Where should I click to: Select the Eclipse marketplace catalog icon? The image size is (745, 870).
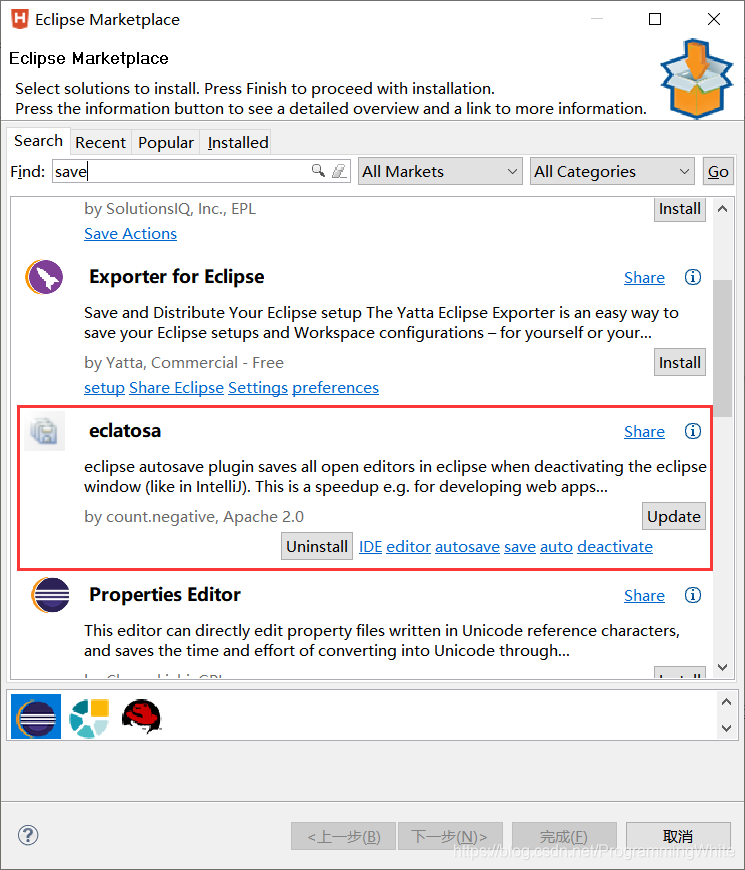click(36, 716)
